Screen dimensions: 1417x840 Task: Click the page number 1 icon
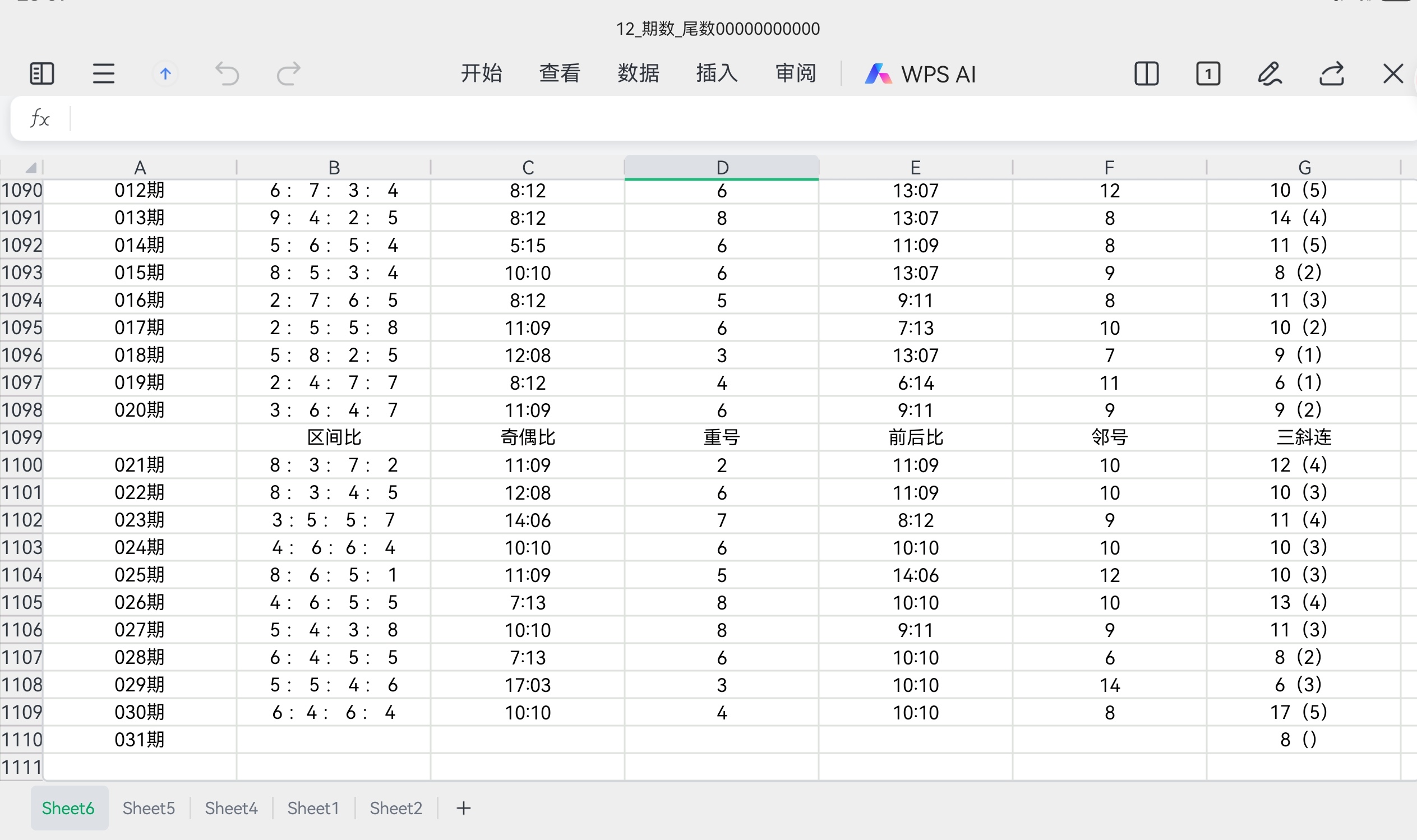[x=1208, y=73]
